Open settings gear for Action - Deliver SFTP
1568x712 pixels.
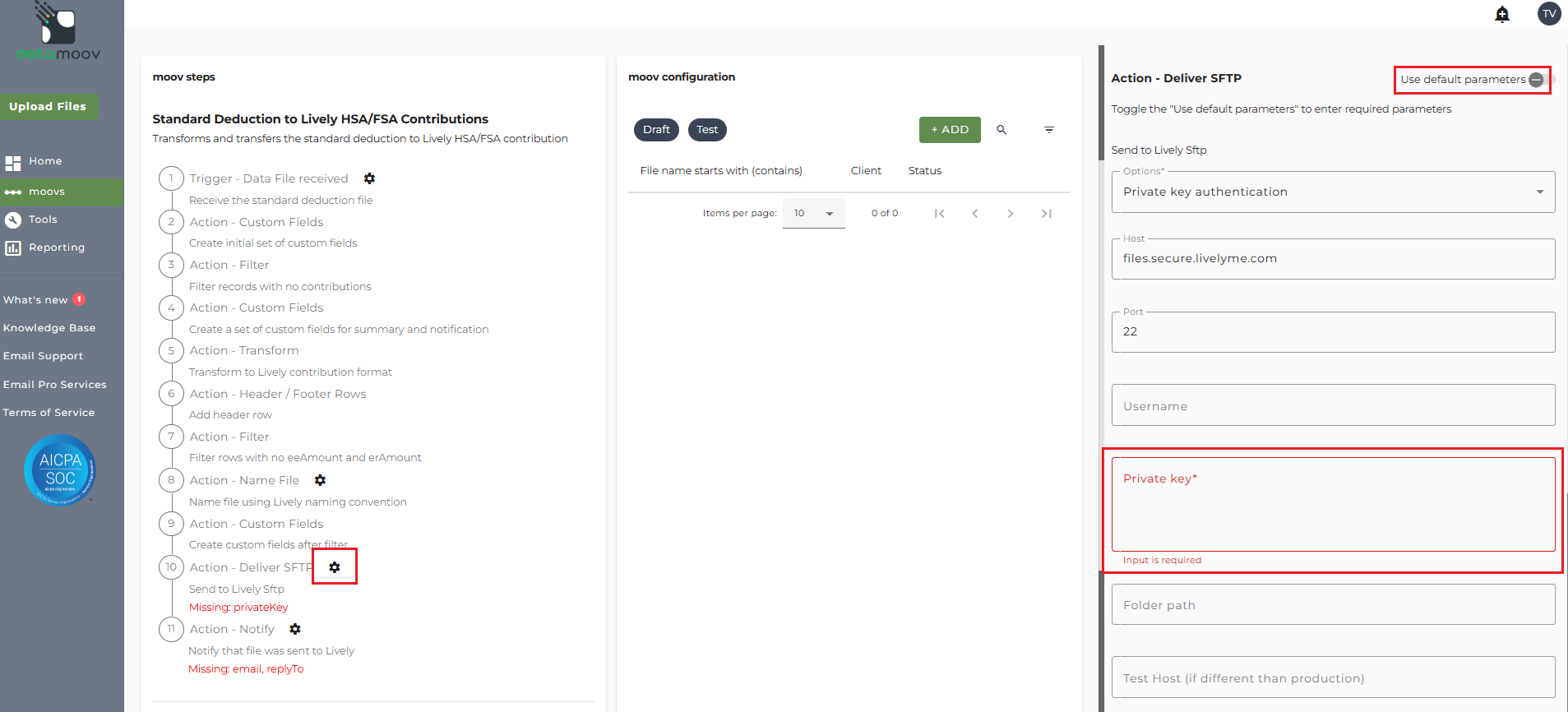point(335,567)
